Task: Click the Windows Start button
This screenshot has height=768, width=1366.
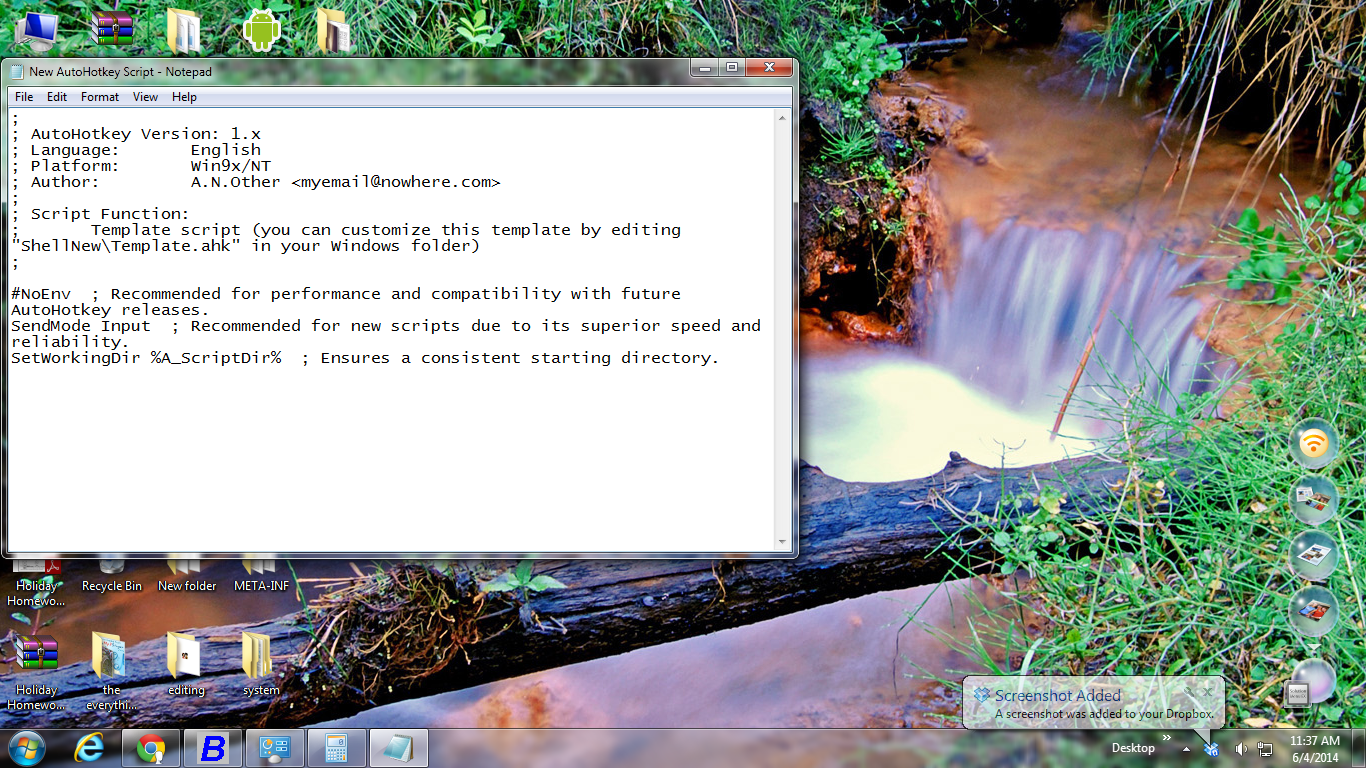Action: [x=26, y=748]
